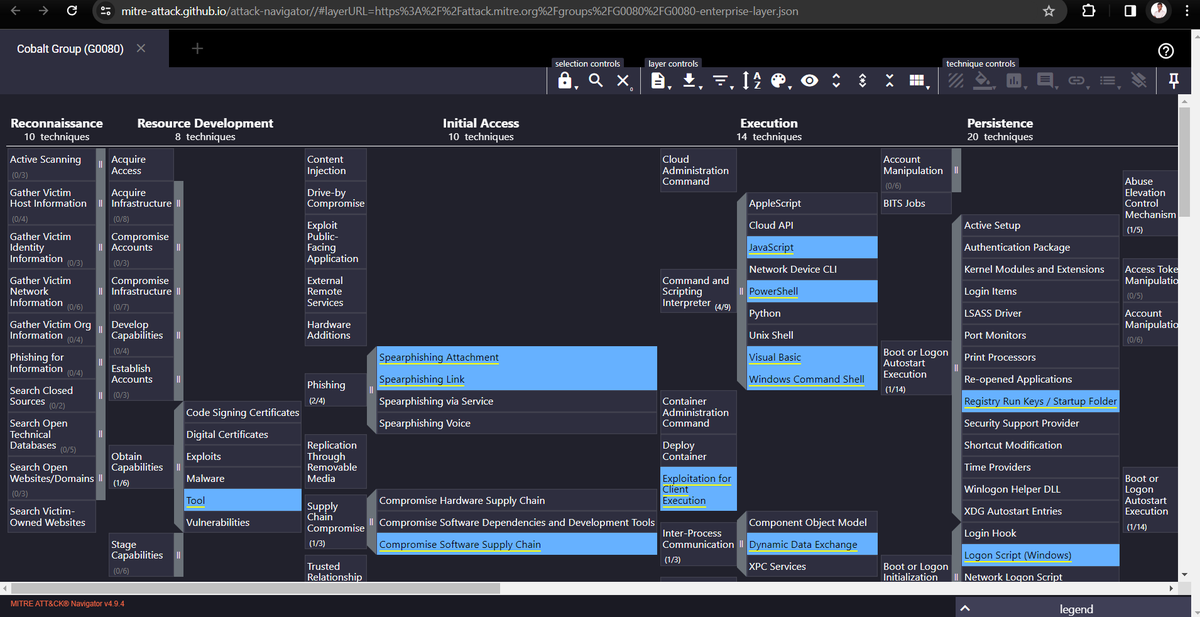Collapse Obtain Capabilities sub-techniques handle
This screenshot has width=1200, height=617.
coord(177,467)
